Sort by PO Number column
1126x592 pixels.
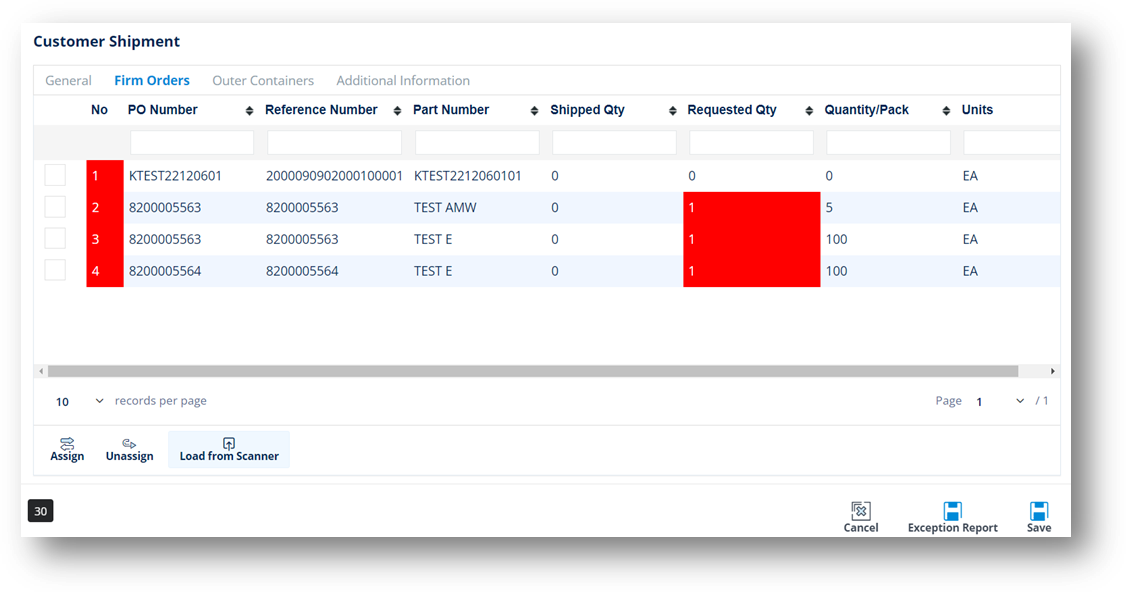(247, 110)
